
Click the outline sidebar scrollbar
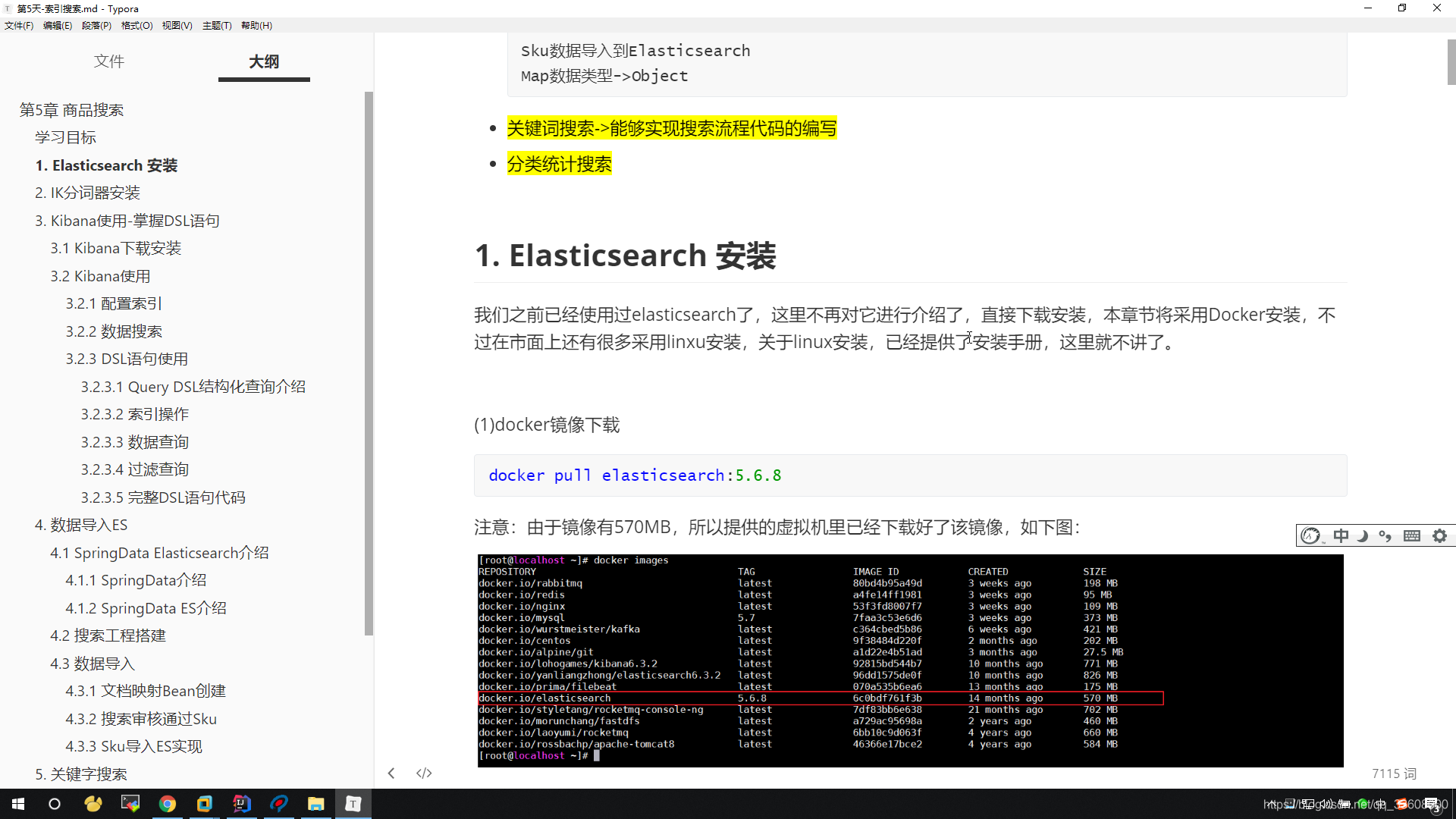[x=369, y=363]
